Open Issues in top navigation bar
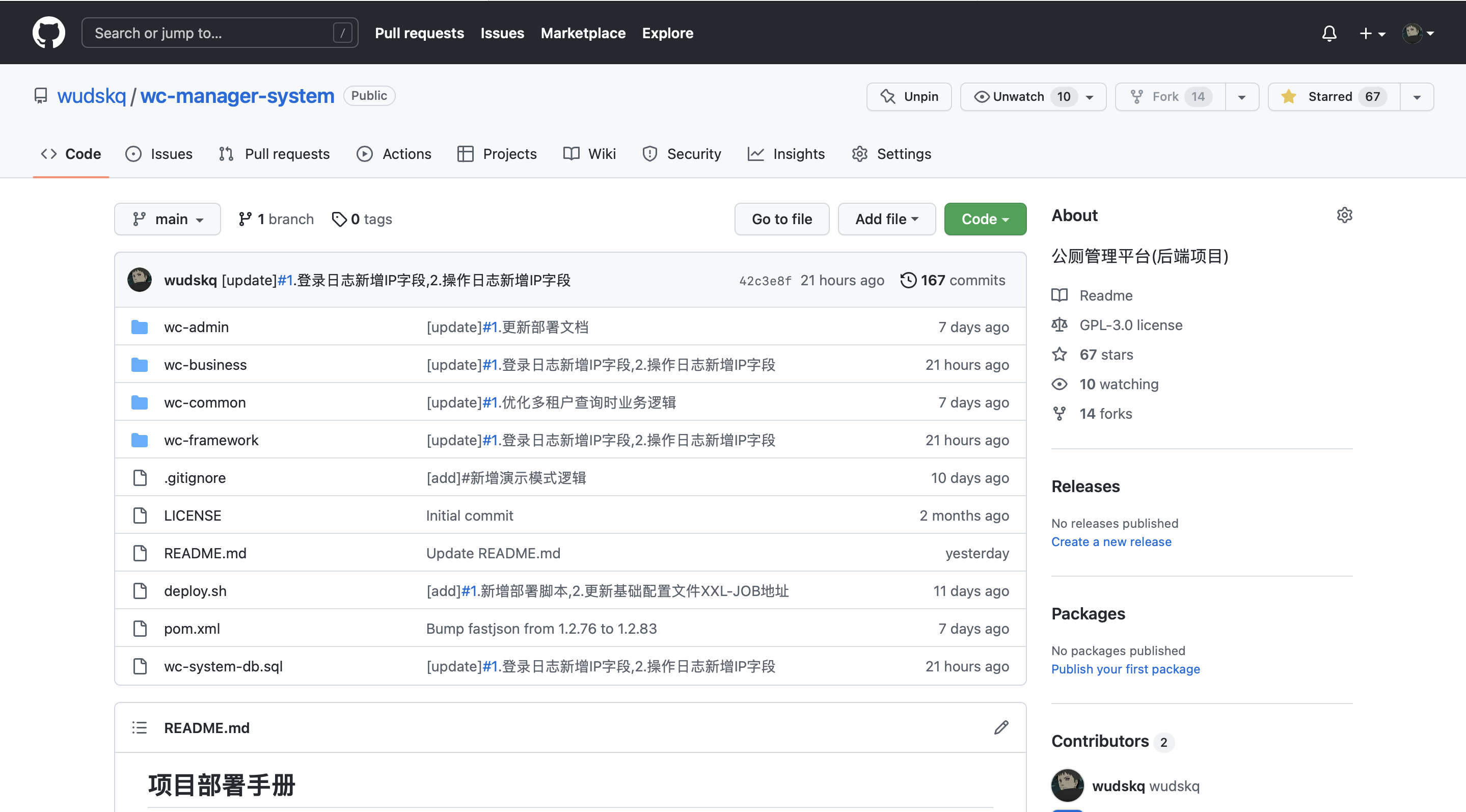 502,33
